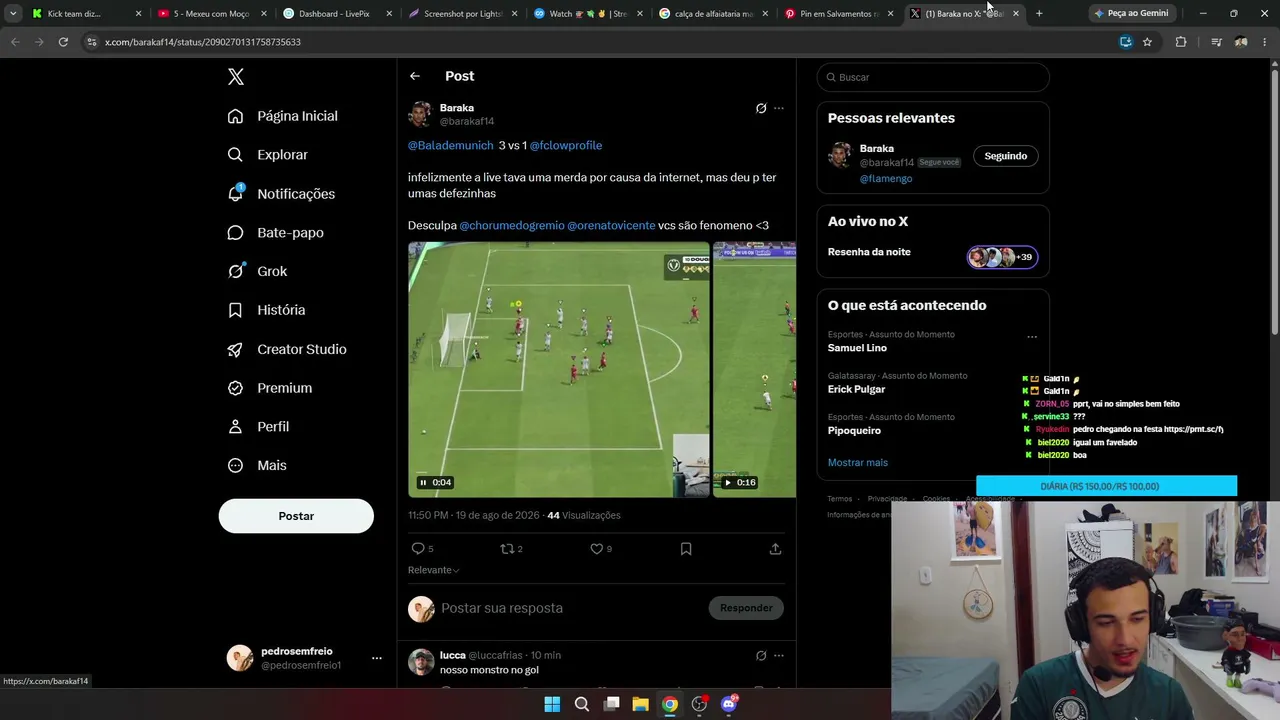Open the @chorumedogremio mention
Screen dimensions: 1280x720
tap(512, 226)
